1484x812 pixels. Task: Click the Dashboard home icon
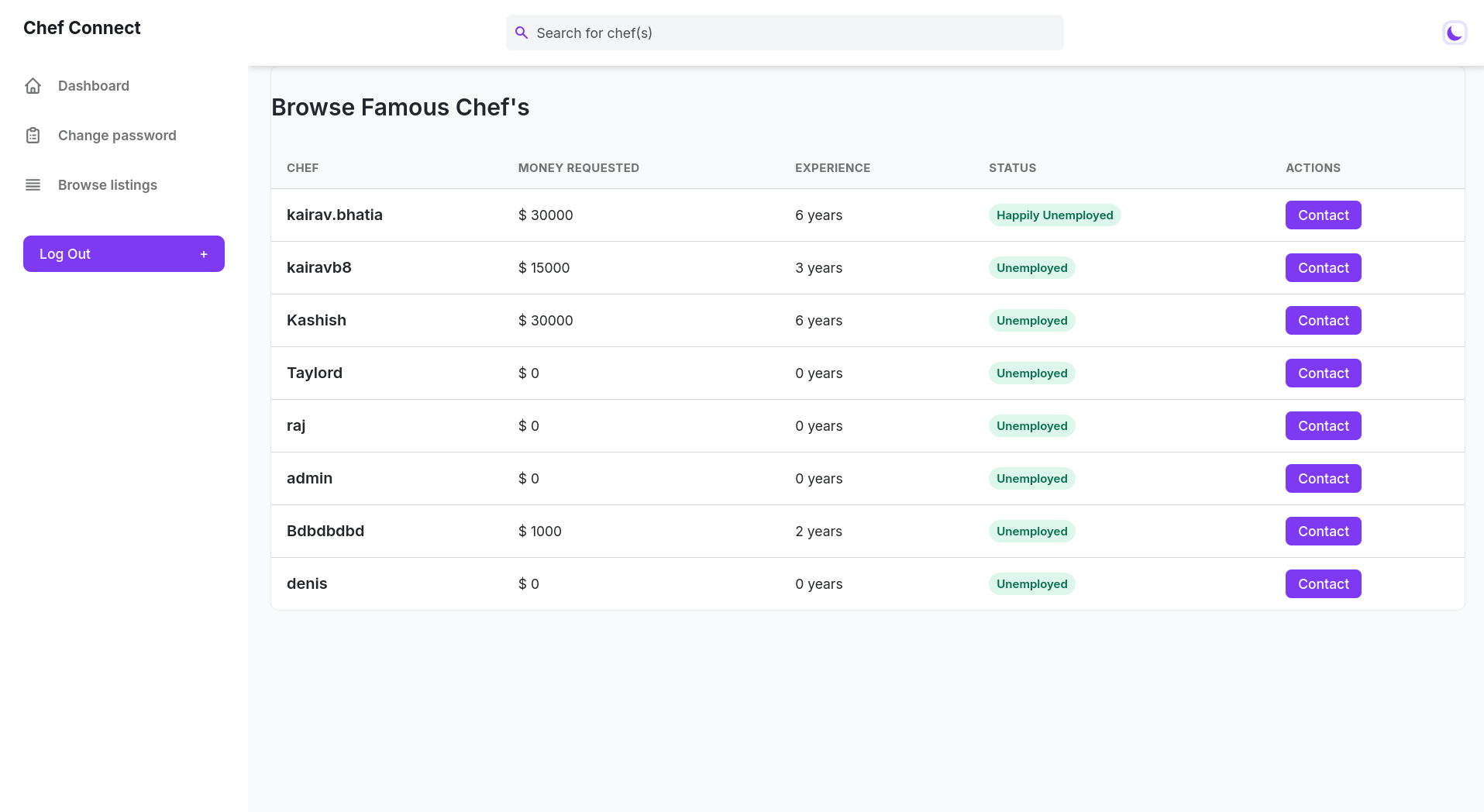[x=33, y=86]
